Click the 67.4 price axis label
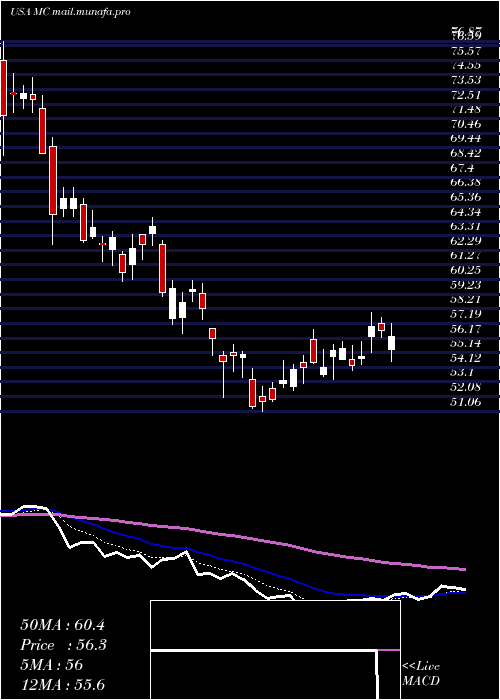500x700 pixels. pyautogui.click(x=462, y=168)
